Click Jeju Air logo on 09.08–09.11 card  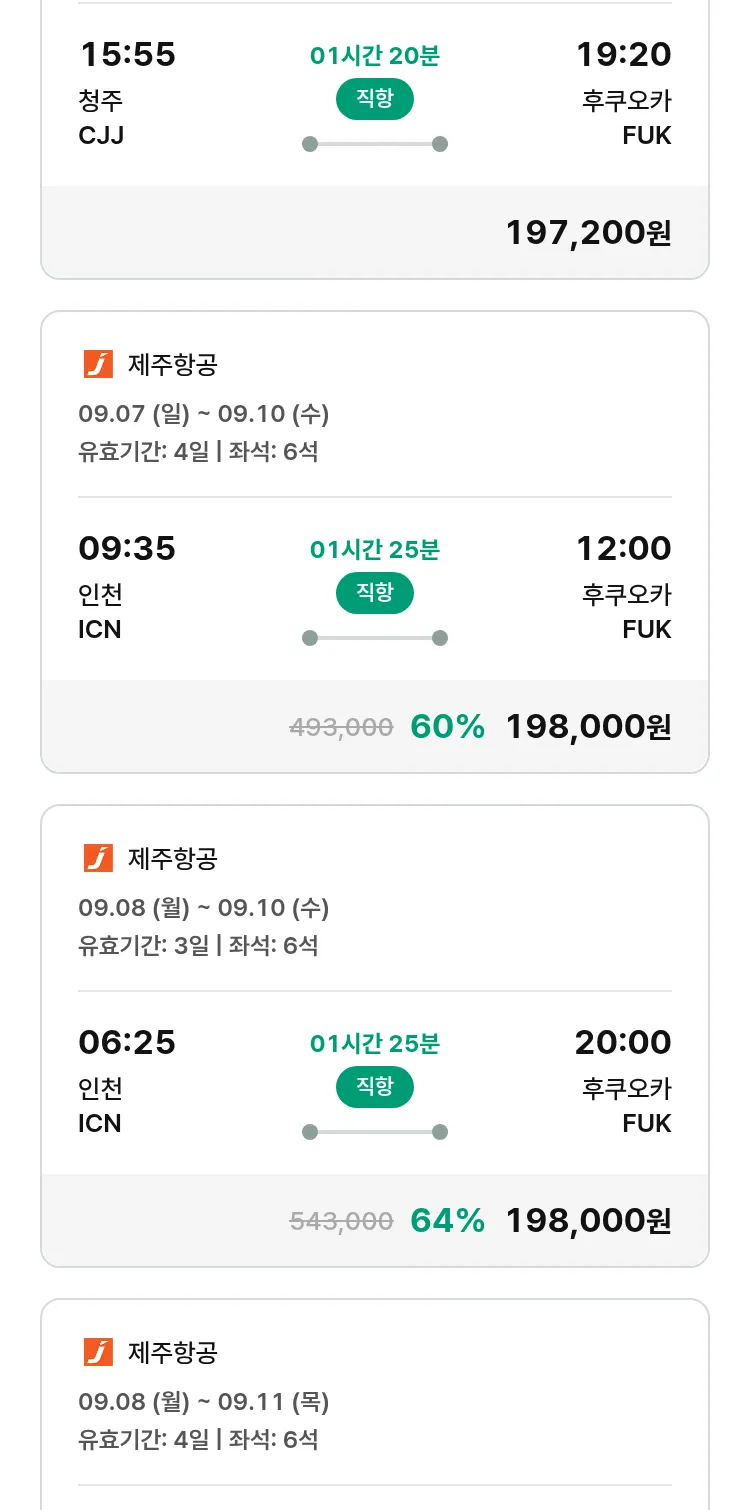point(98,1353)
